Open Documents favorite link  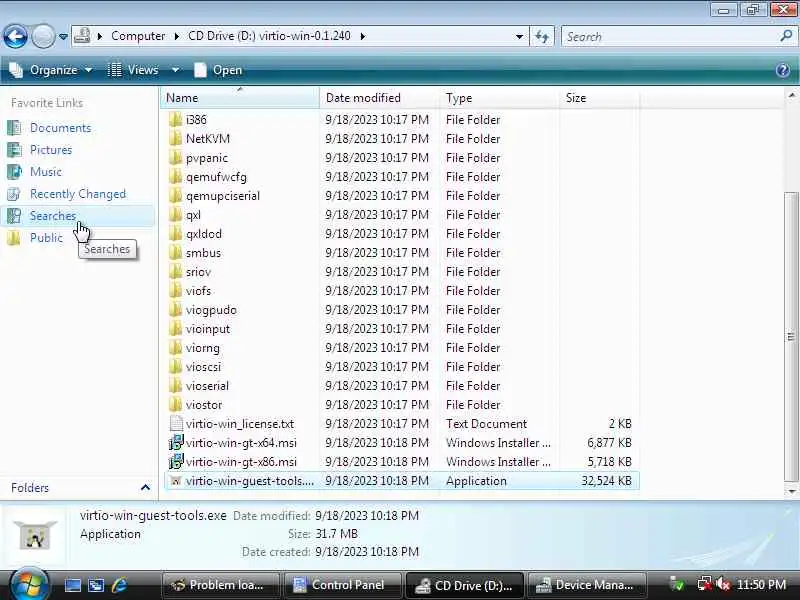(x=60, y=128)
